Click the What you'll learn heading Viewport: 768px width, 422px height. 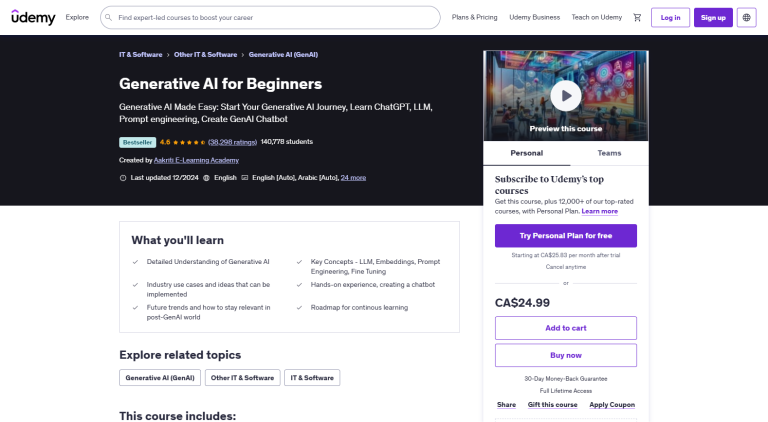click(x=177, y=240)
